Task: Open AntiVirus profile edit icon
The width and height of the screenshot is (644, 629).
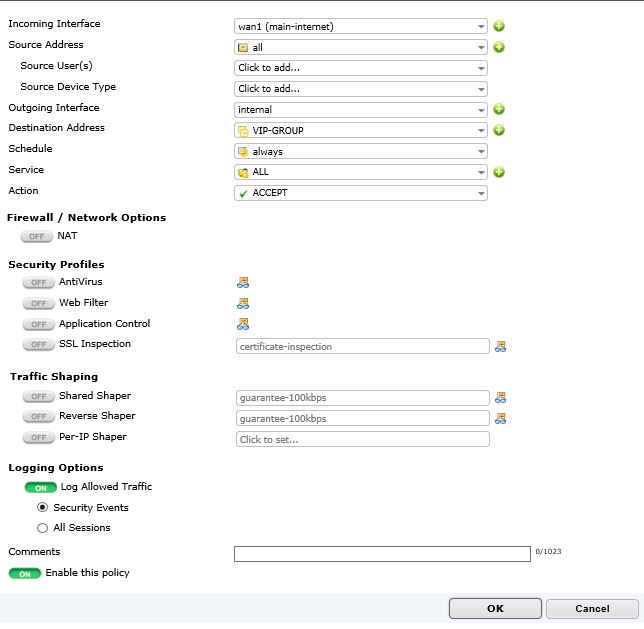Action: [x=242, y=283]
